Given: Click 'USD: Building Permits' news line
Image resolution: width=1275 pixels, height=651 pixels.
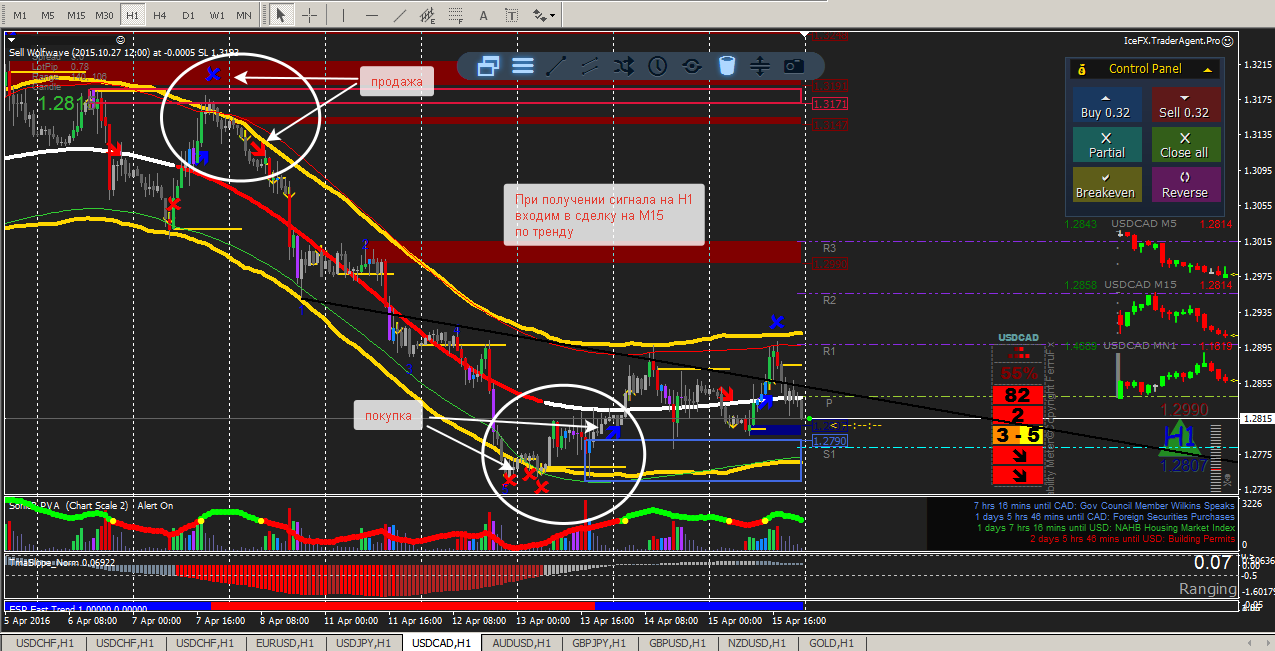Looking at the screenshot, I should [1133, 539].
